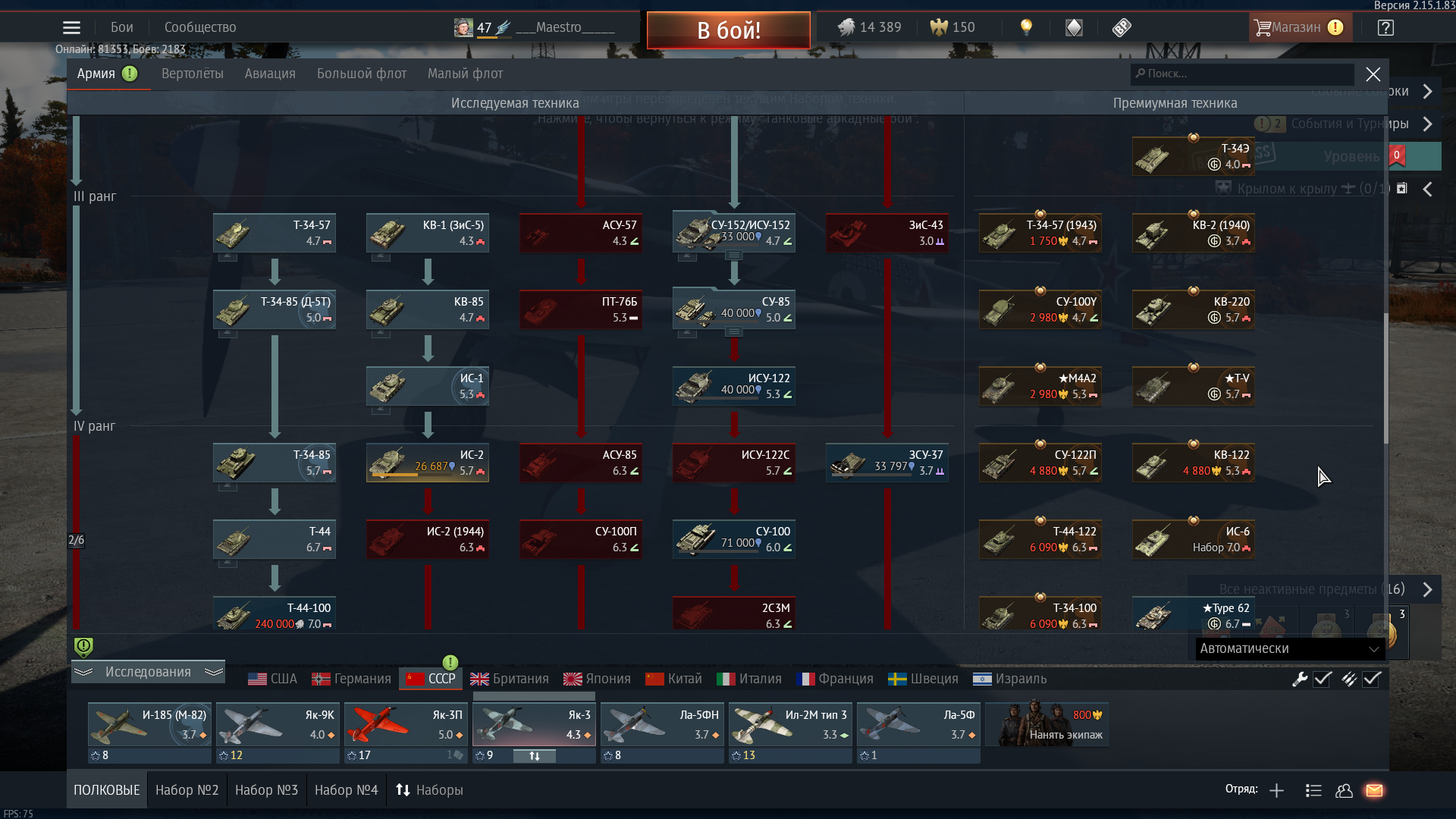The width and height of the screenshot is (1456, 819).
Task: Click the light bulb hints icon
Action: pos(1026,27)
